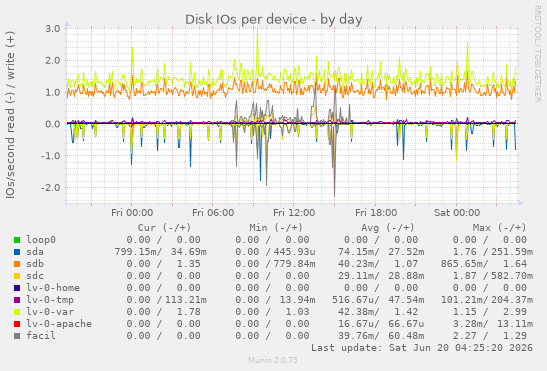The image size is (547, 371).
Task: Click the Fri 18:00 axis label
Action: tap(376, 213)
